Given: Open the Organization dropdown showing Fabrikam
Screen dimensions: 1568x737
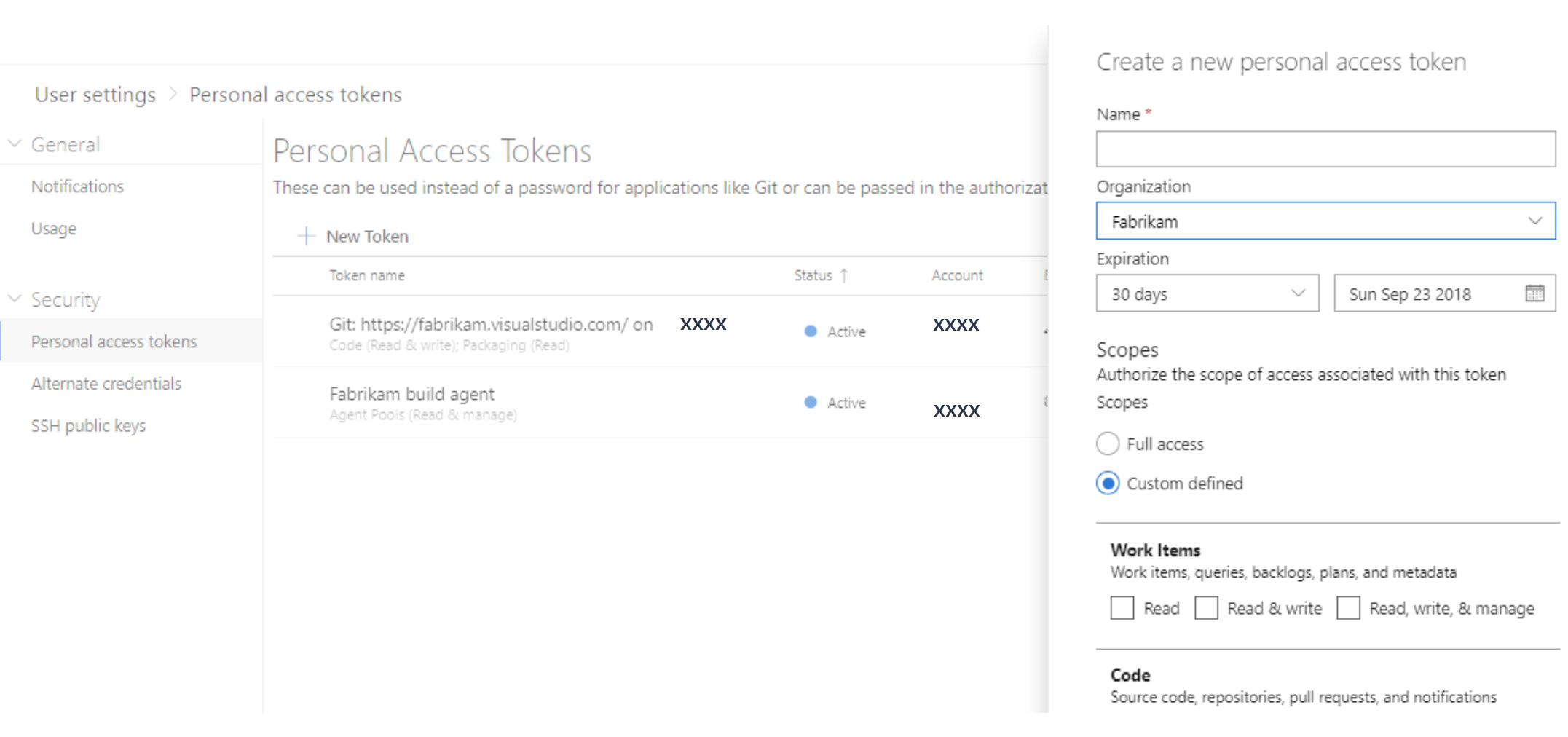Looking at the screenshot, I should click(x=1325, y=221).
